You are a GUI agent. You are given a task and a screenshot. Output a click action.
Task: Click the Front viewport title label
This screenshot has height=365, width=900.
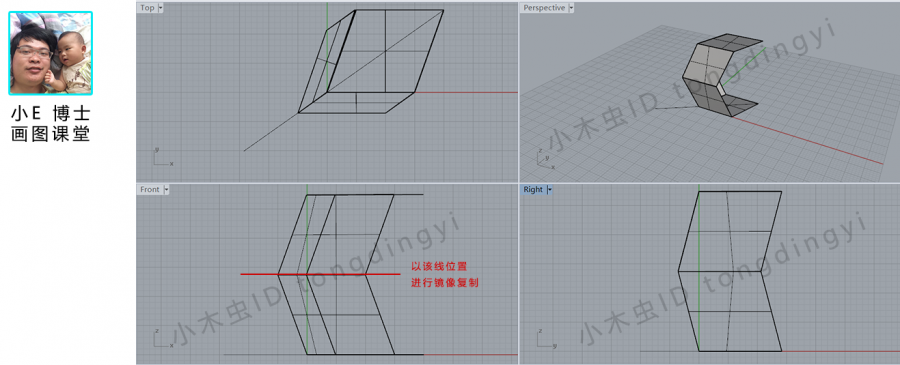tap(150, 189)
